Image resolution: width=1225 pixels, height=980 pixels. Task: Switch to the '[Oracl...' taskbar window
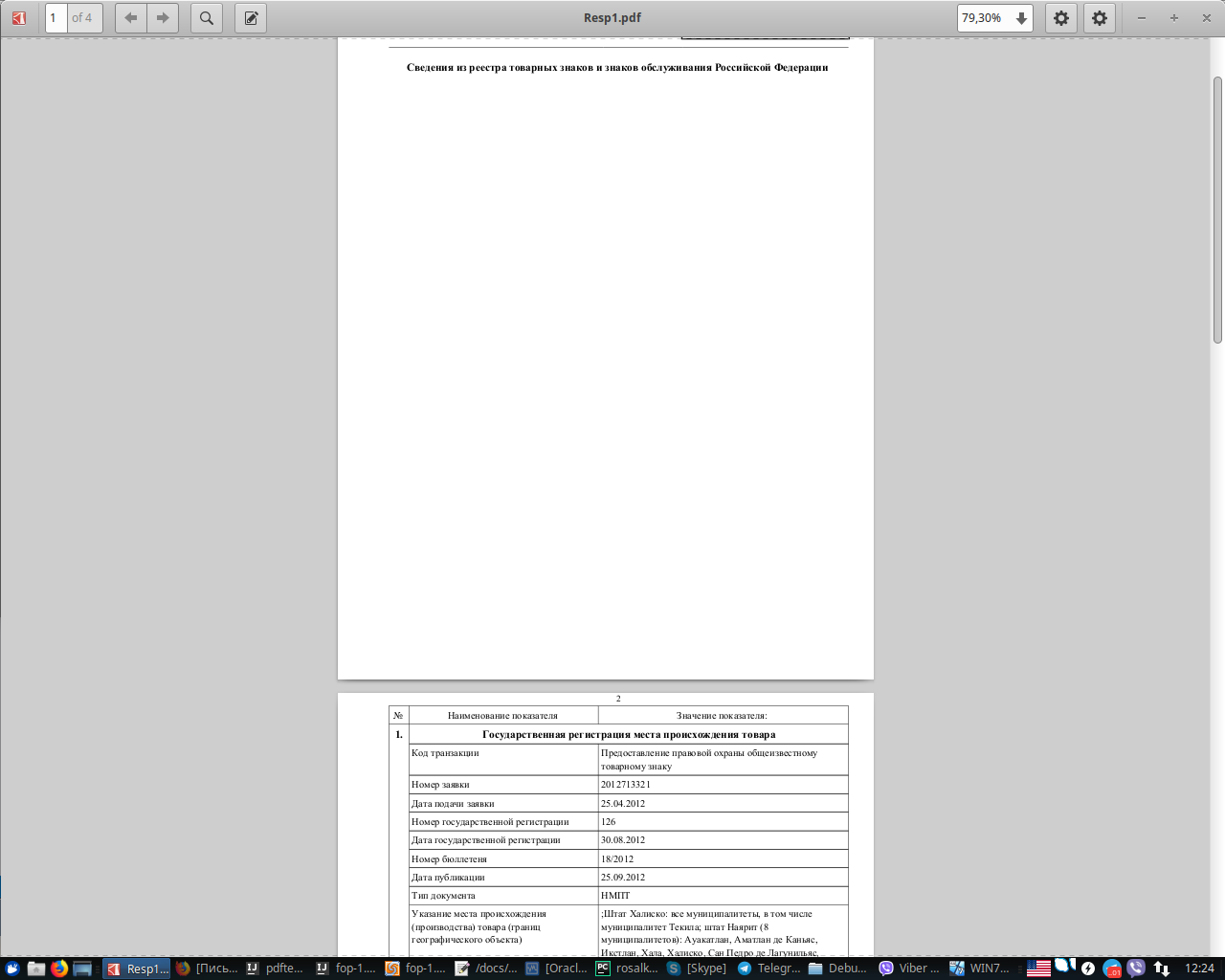coord(555,969)
